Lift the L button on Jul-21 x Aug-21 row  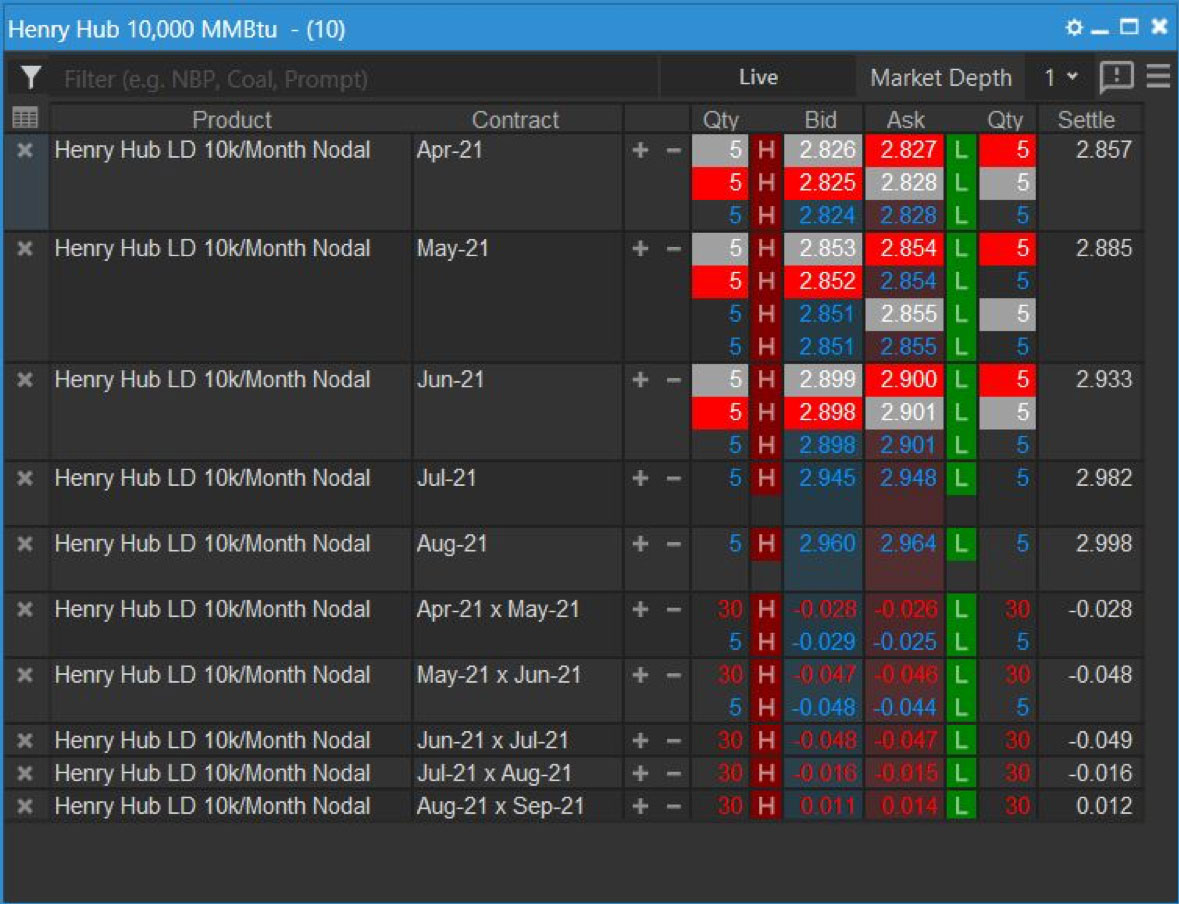coord(960,773)
